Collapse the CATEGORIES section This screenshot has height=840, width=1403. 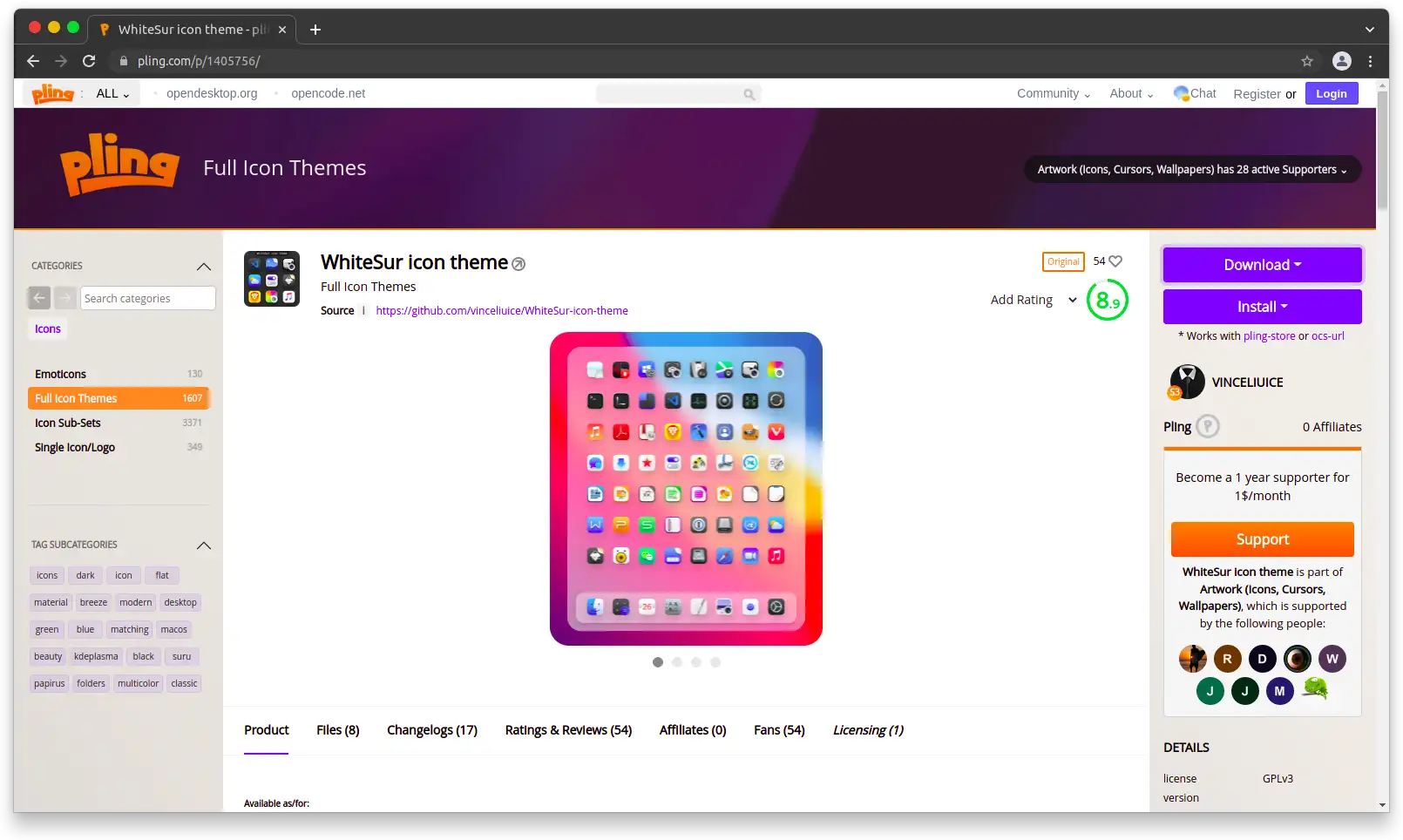pyautogui.click(x=204, y=266)
